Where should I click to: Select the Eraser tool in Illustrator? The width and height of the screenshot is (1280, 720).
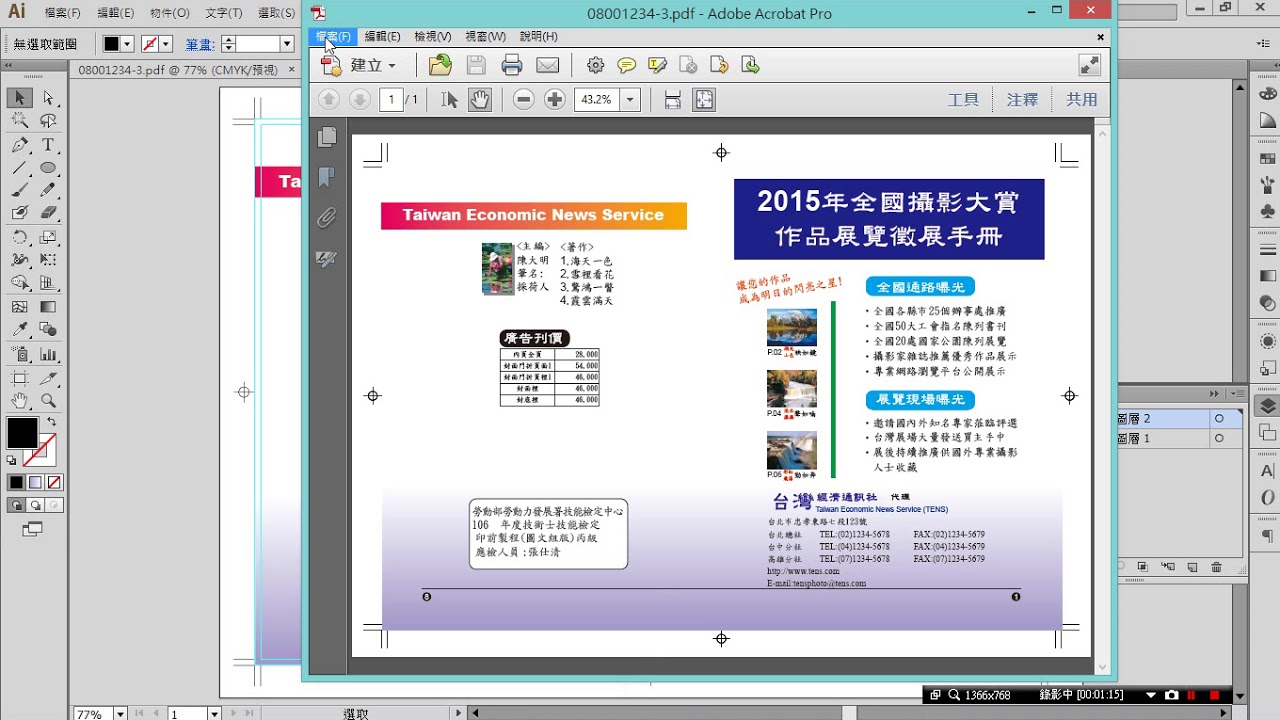point(48,213)
